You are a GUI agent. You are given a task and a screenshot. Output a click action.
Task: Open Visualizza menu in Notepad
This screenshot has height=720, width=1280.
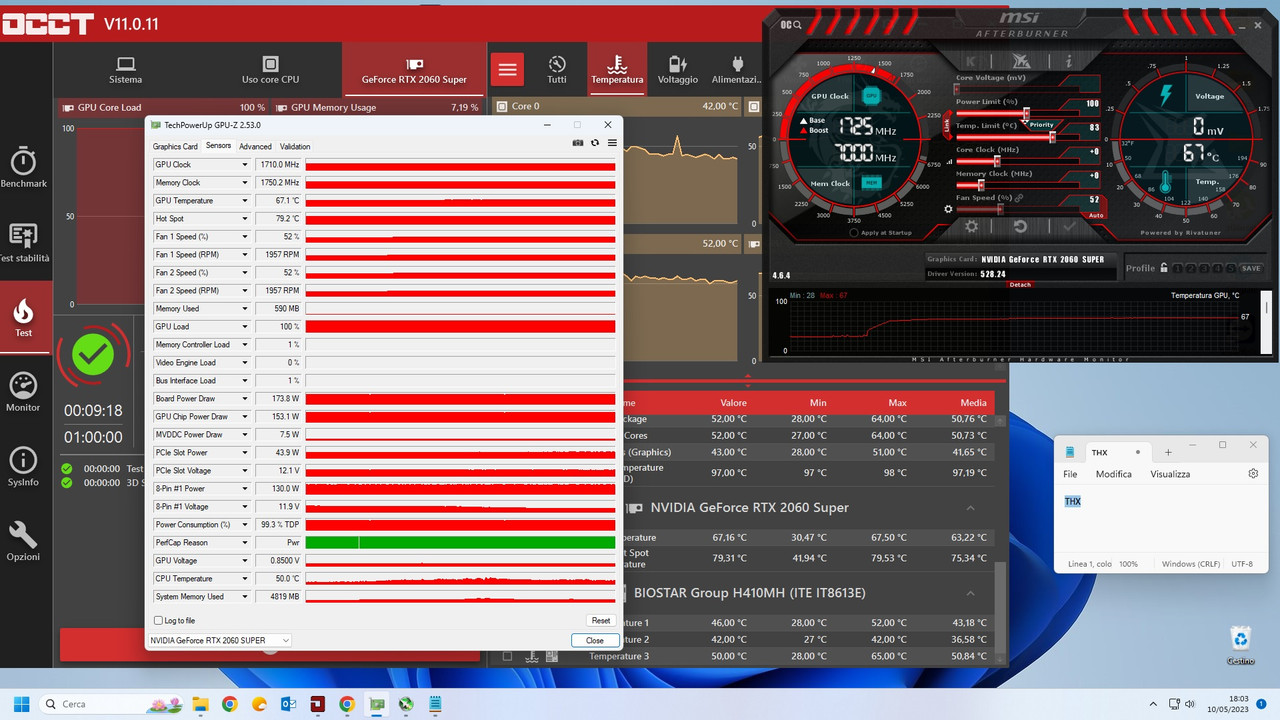pyautogui.click(x=1170, y=474)
